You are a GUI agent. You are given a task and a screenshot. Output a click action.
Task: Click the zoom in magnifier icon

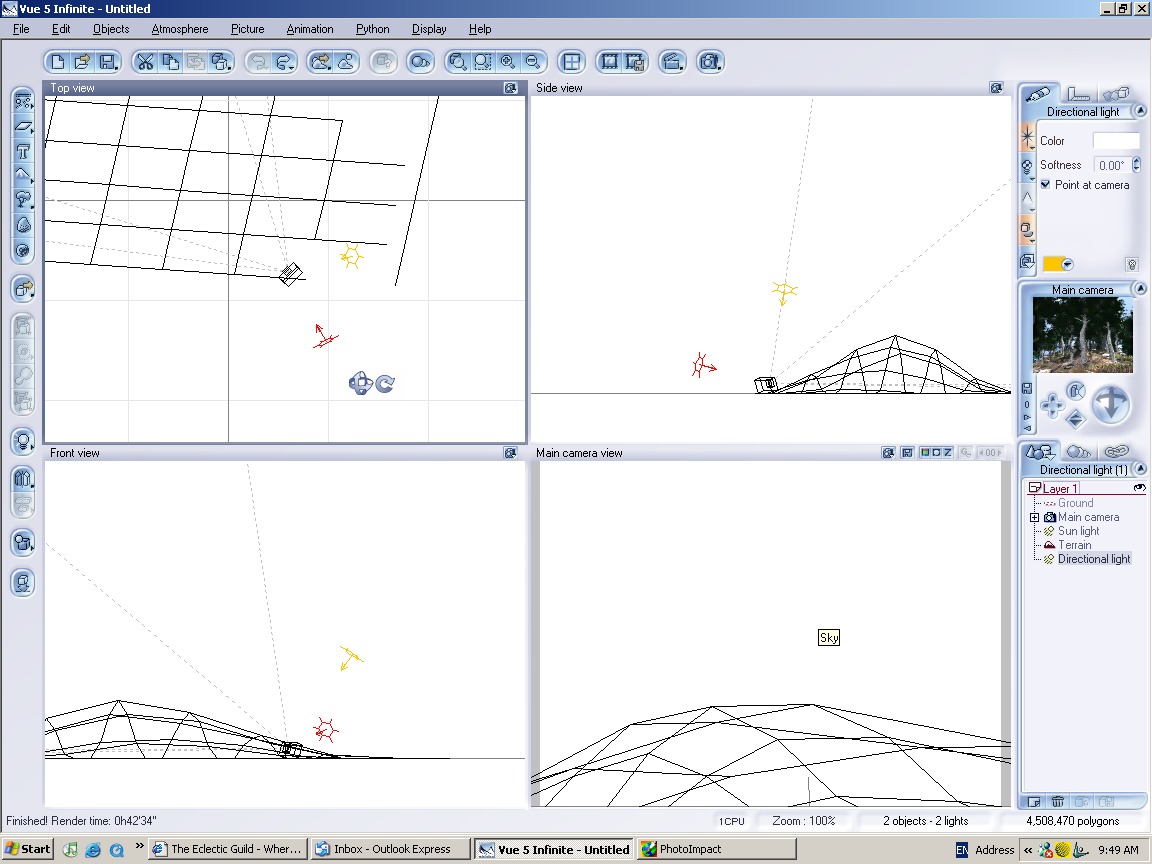click(508, 62)
